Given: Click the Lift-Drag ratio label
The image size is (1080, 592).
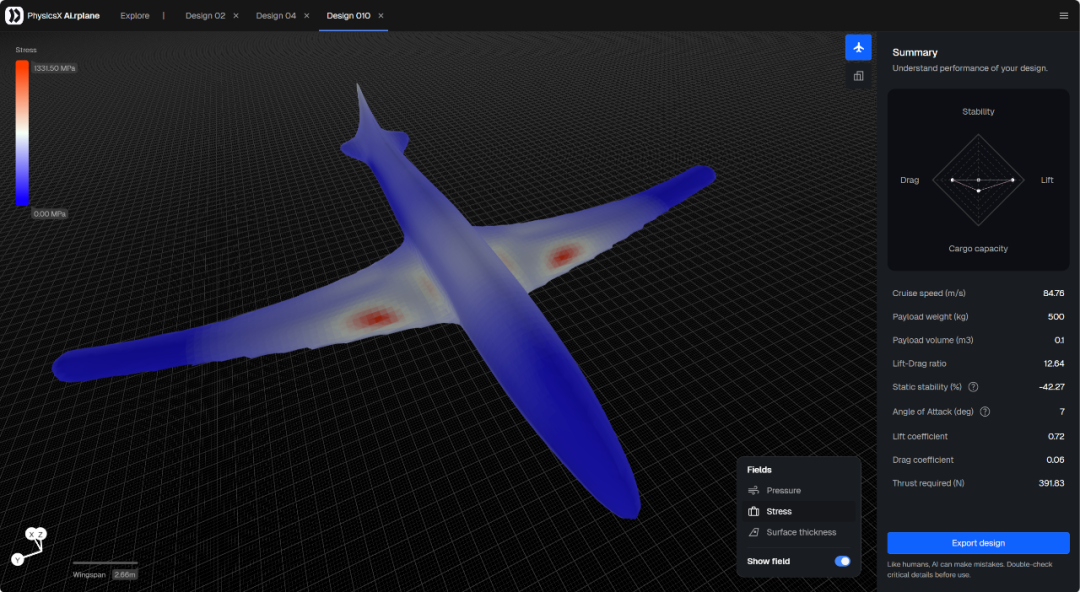Looking at the screenshot, I should coord(919,364).
